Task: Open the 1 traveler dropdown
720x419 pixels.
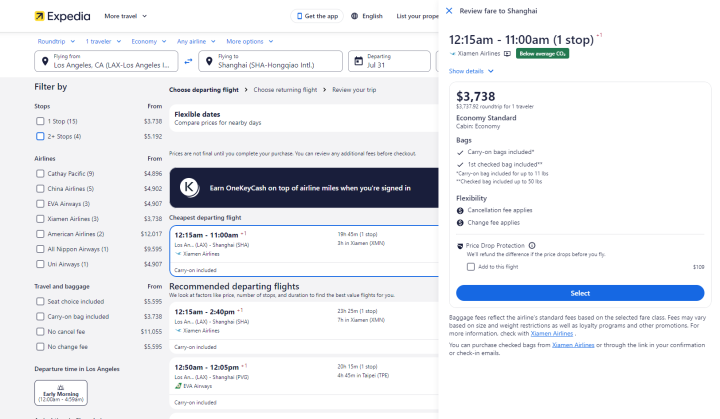Action: (x=103, y=41)
